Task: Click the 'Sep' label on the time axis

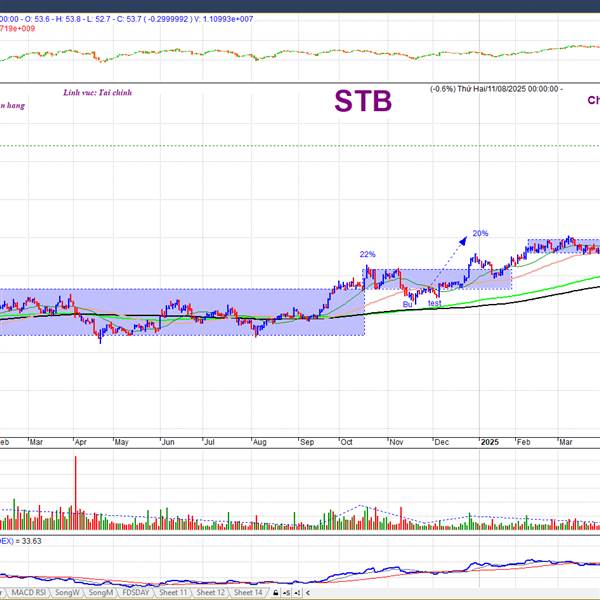Action: click(307, 442)
